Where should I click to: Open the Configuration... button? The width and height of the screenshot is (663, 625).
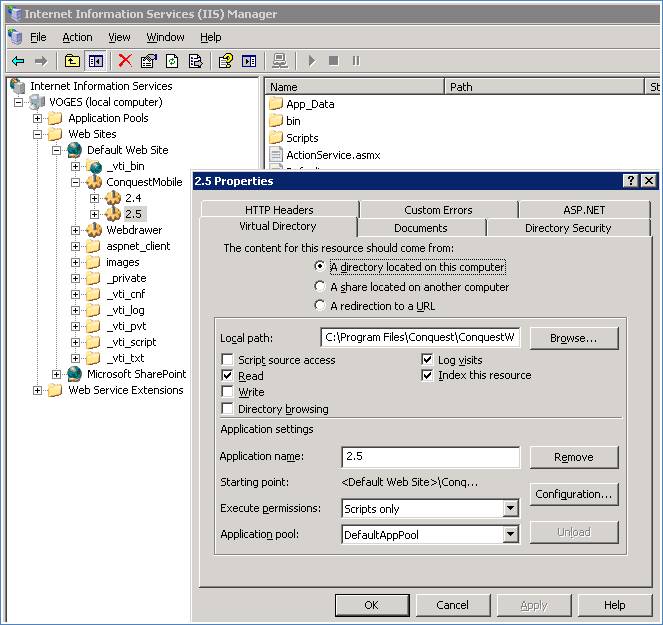(x=574, y=494)
